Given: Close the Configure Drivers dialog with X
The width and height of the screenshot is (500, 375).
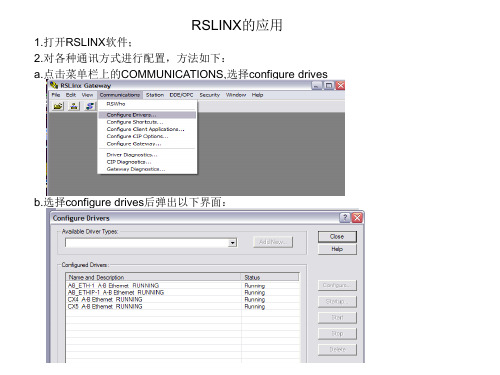Looking at the screenshot, I should point(357,218).
